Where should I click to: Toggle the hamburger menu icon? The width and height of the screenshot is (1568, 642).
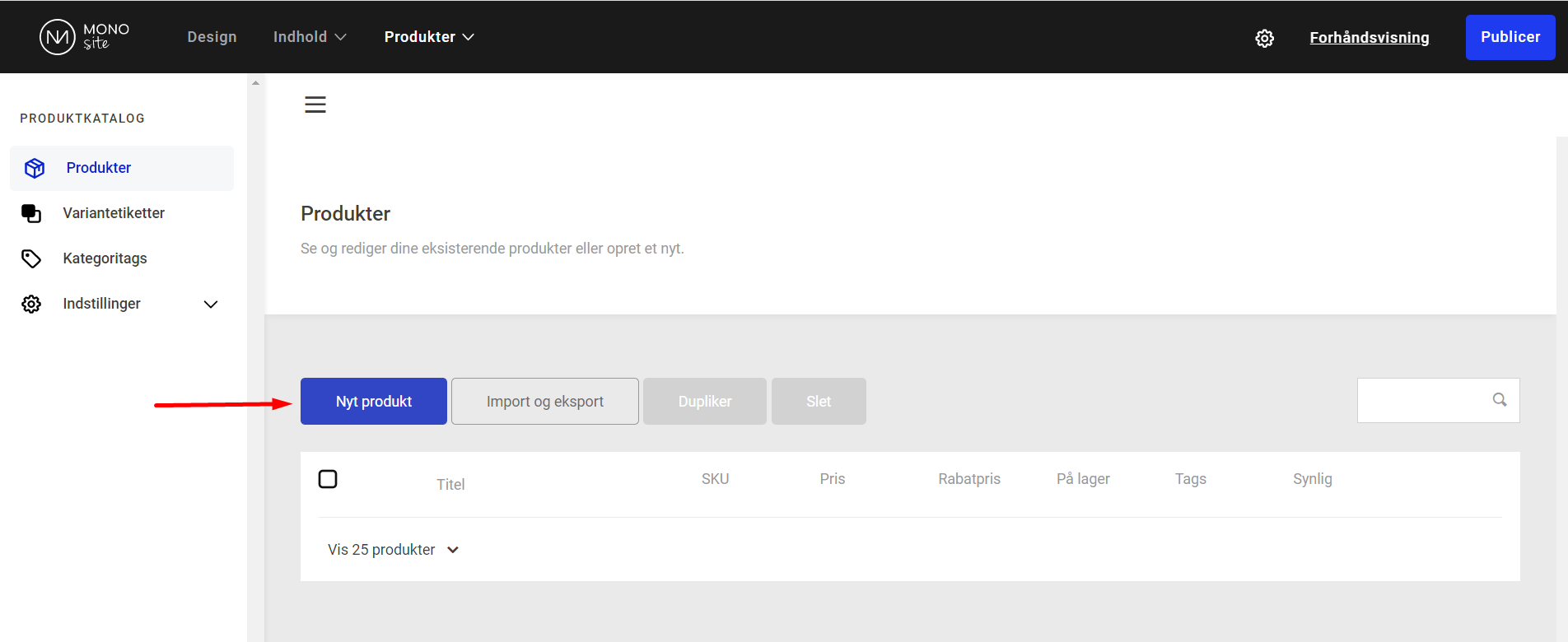[x=315, y=105]
